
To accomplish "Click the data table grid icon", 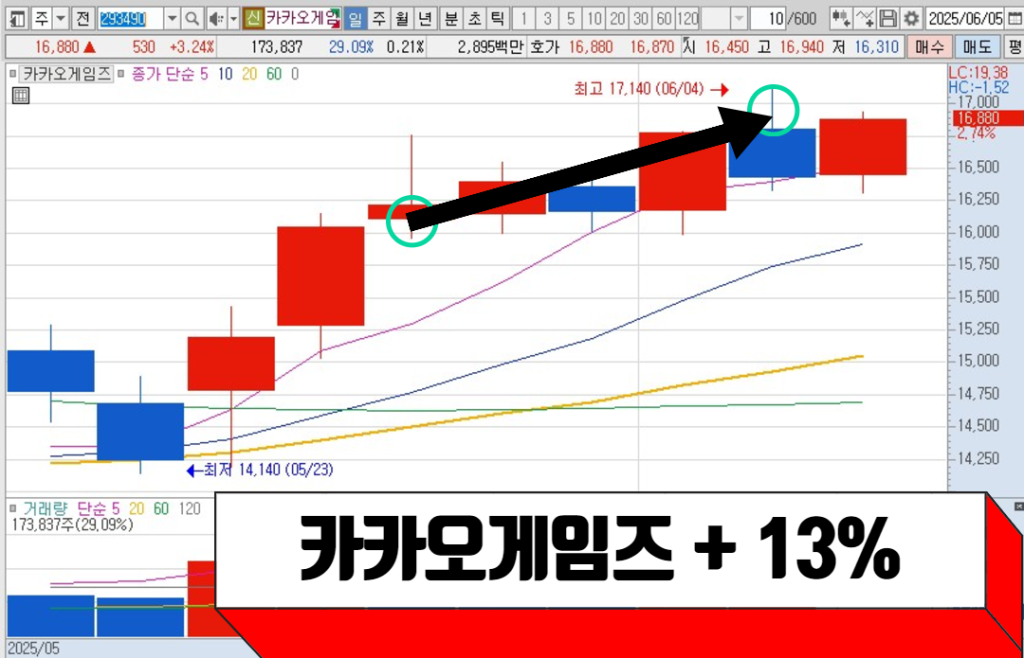I will [x=20, y=96].
